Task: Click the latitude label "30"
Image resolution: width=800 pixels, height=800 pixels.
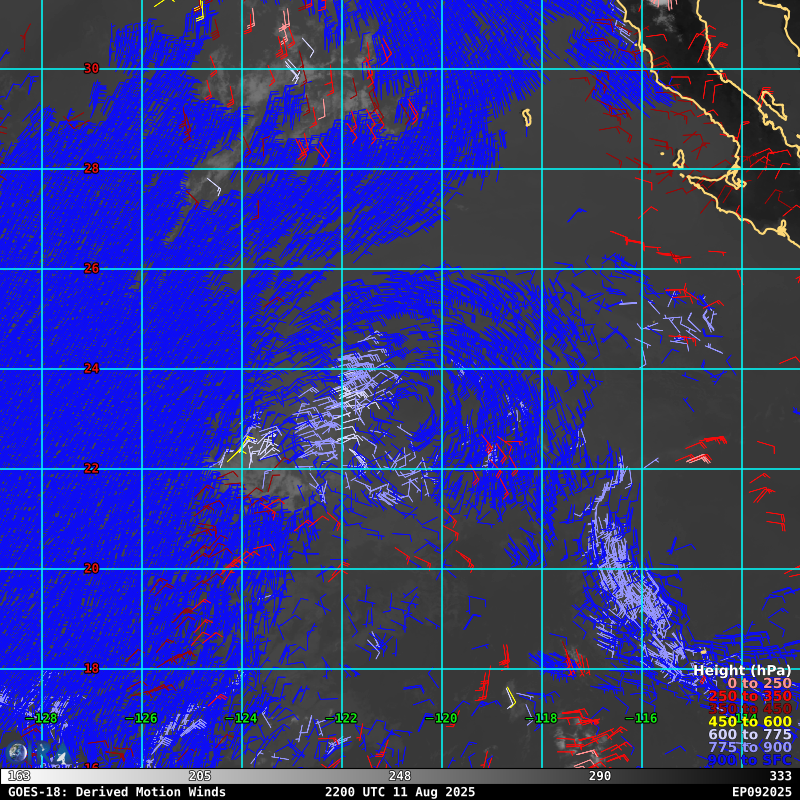Action: point(91,68)
